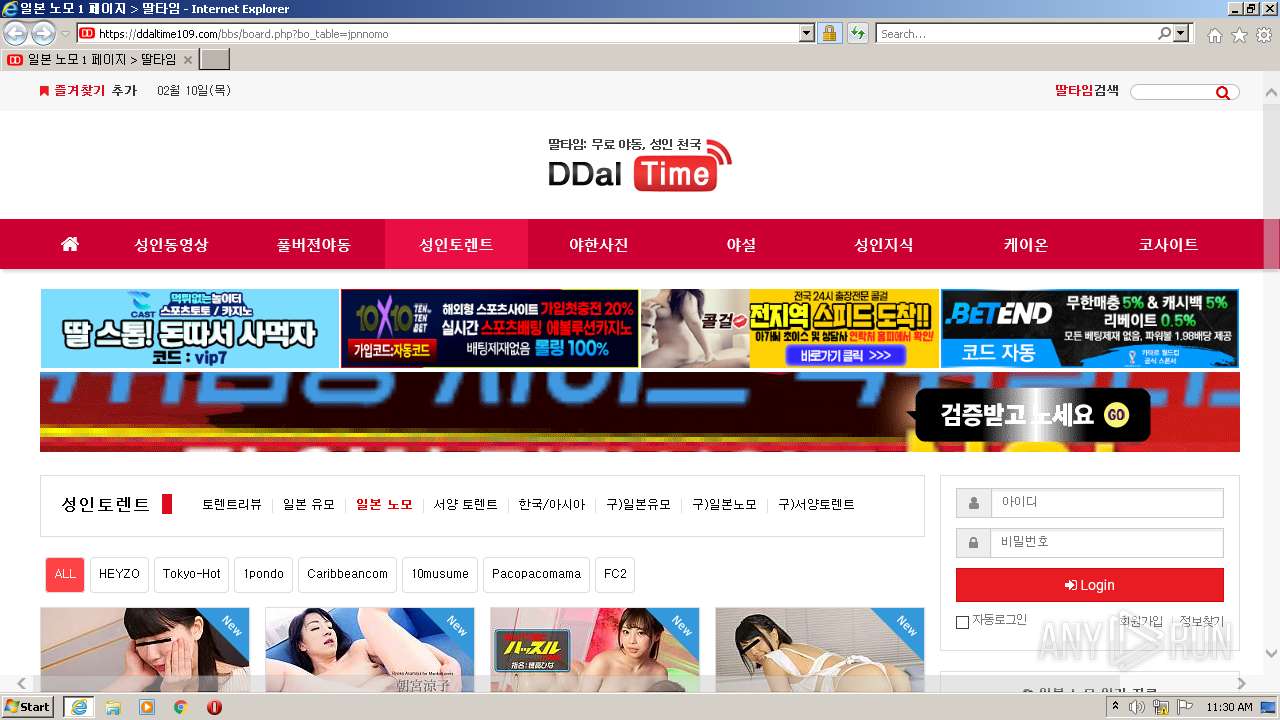The width and height of the screenshot is (1280, 720).
Task: Filter by FC2 category
Action: click(x=615, y=574)
